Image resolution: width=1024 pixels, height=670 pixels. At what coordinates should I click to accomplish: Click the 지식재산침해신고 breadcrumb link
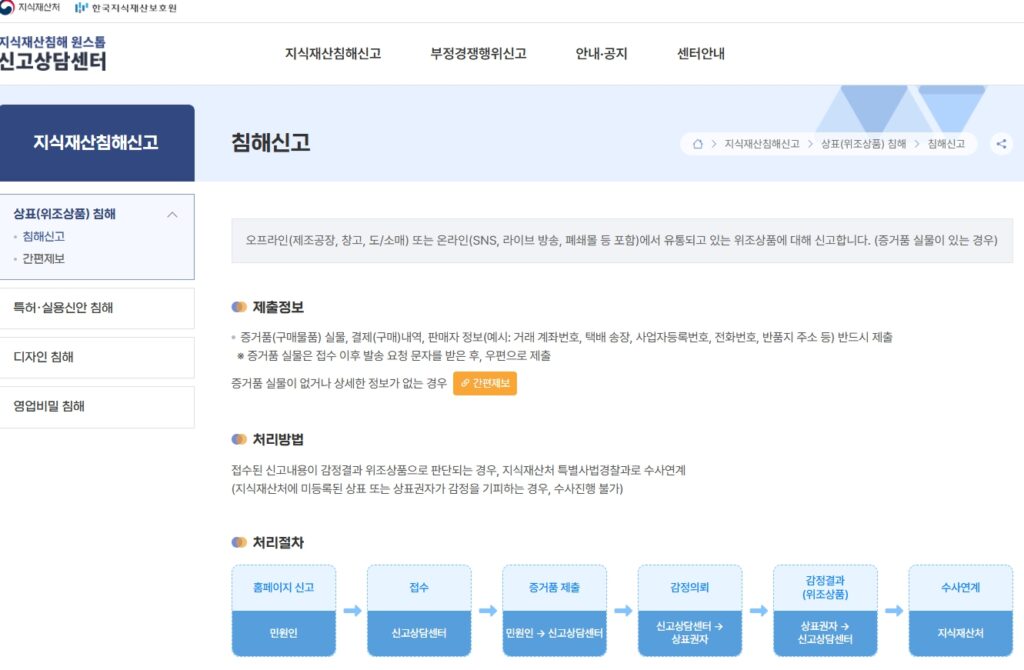click(x=761, y=144)
